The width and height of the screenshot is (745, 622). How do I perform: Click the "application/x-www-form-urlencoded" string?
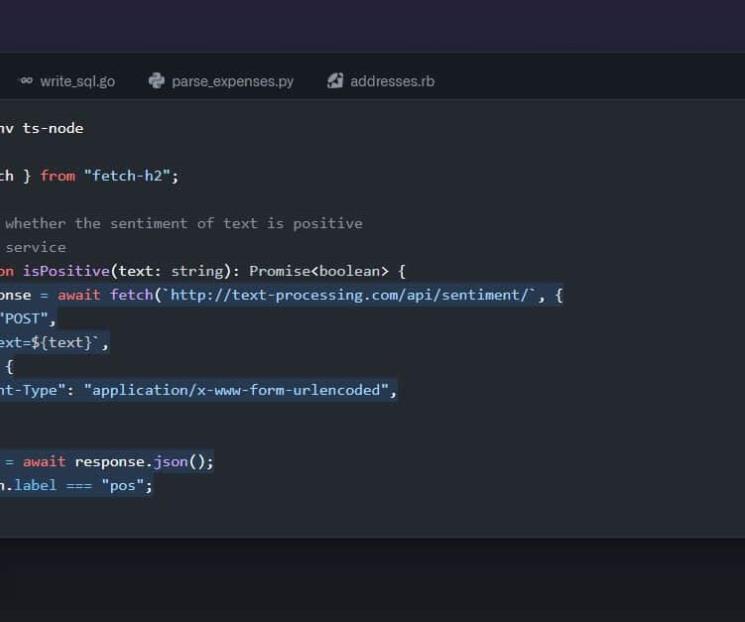[x=236, y=390]
